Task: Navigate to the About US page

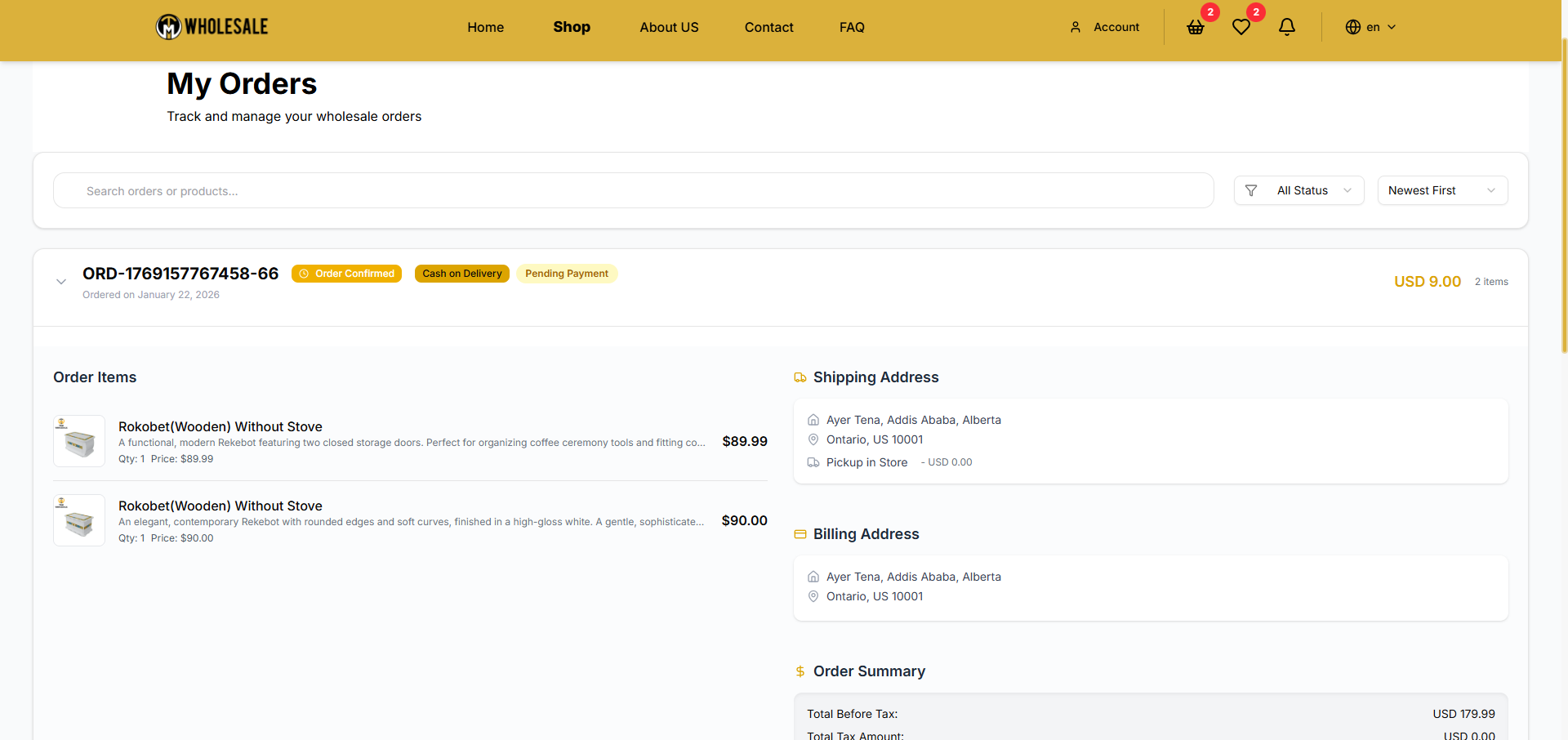Action: (669, 27)
